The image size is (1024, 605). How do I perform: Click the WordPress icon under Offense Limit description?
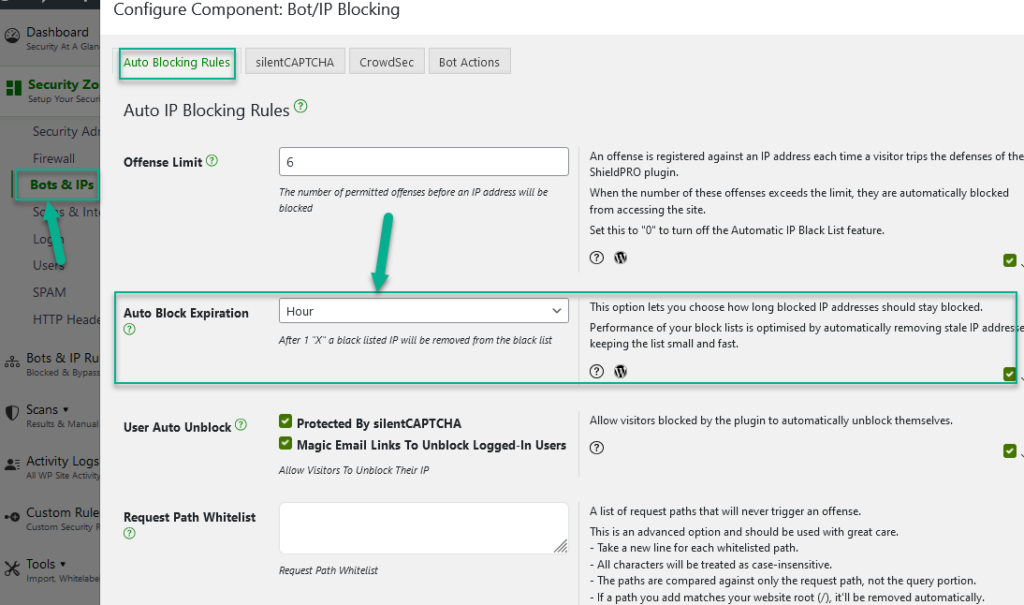pyautogui.click(x=620, y=257)
